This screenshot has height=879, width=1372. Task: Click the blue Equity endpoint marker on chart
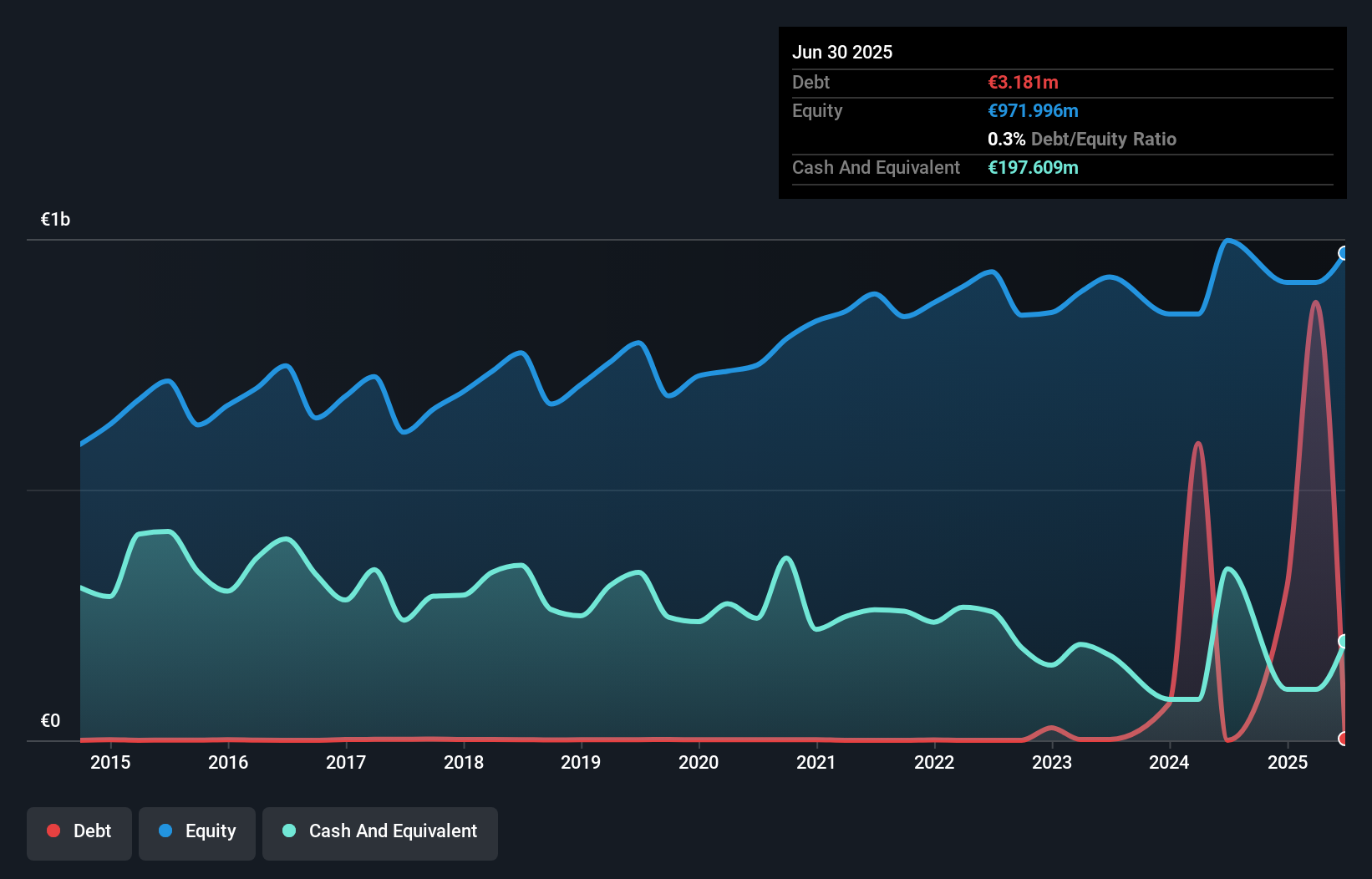[x=1344, y=253]
